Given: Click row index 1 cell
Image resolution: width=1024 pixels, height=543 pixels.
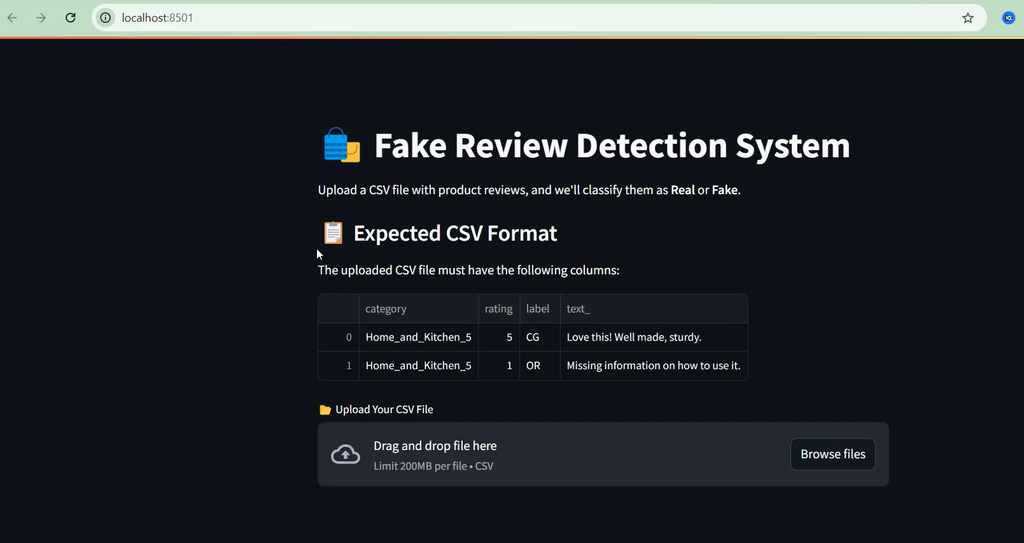Looking at the screenshot, I should (338, 365).
